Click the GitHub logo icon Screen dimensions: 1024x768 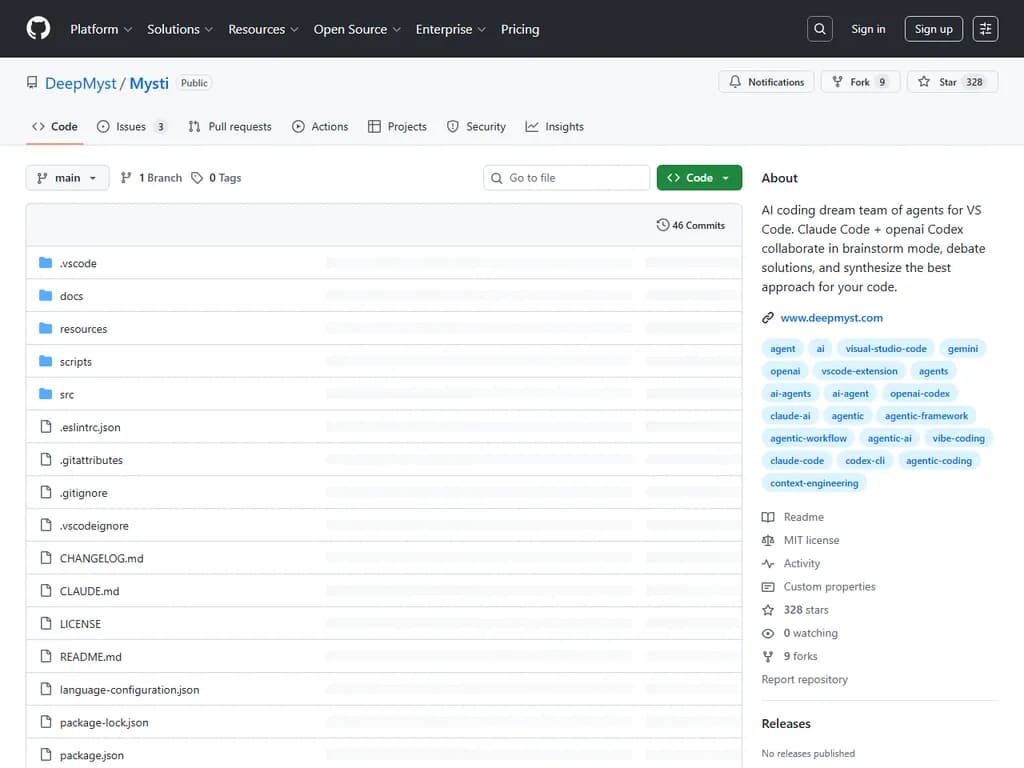(38, 29)
